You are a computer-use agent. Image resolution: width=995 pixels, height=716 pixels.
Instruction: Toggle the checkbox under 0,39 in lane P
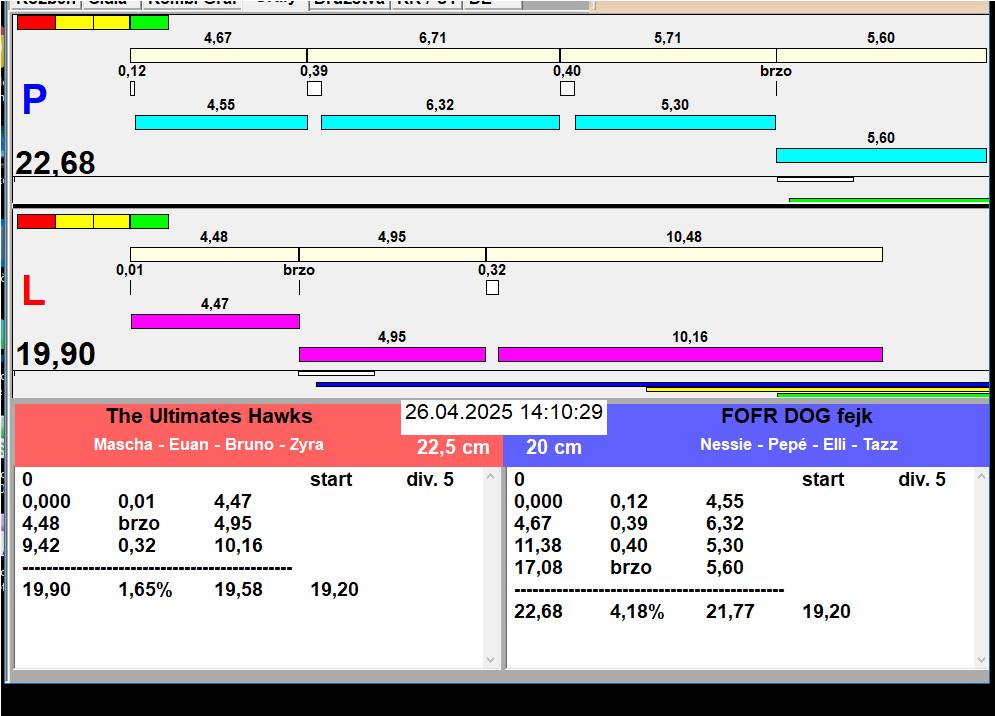click(x=314, y=88)
